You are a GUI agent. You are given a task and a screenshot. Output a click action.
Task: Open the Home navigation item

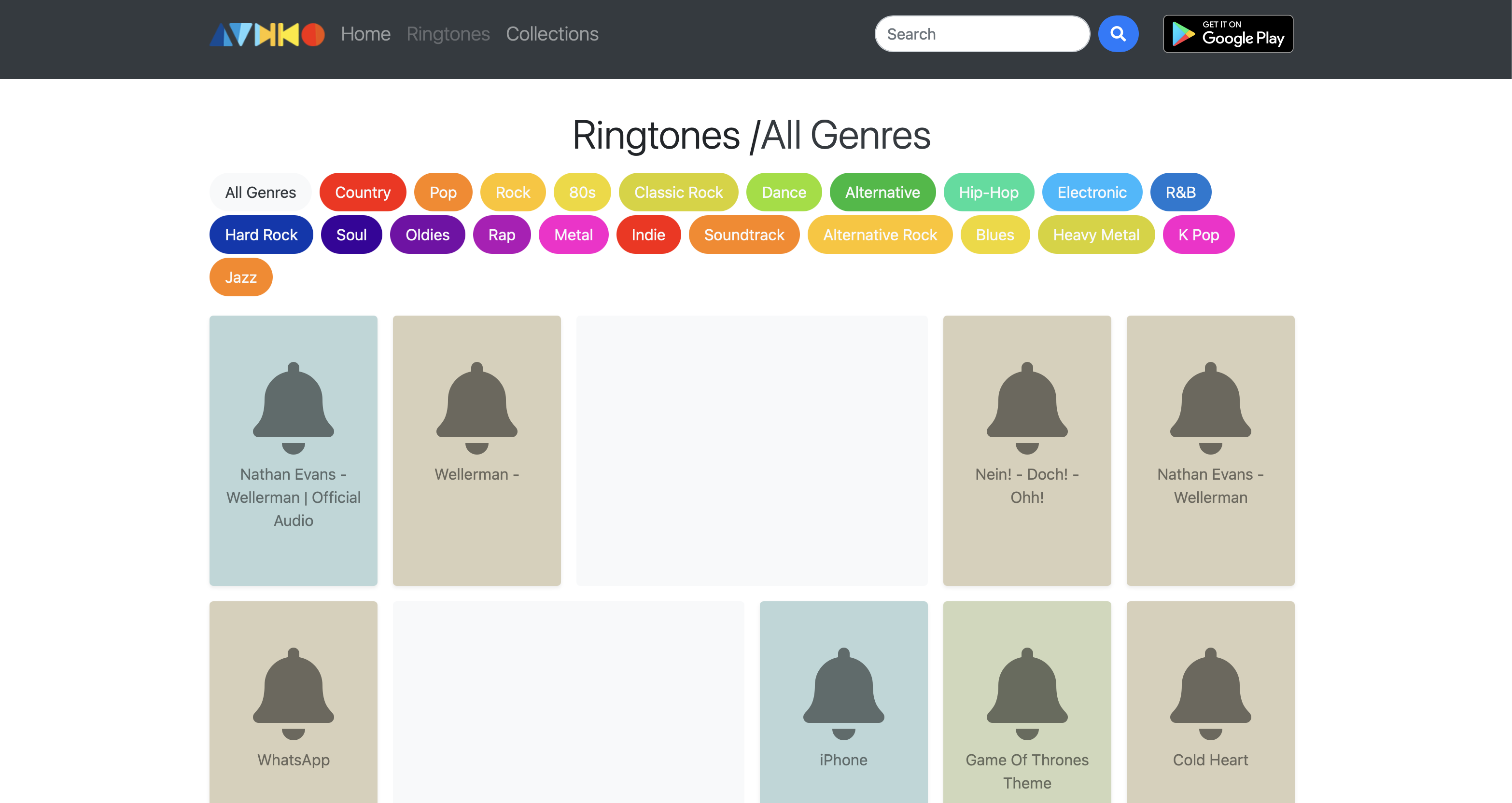click(365, 34)
